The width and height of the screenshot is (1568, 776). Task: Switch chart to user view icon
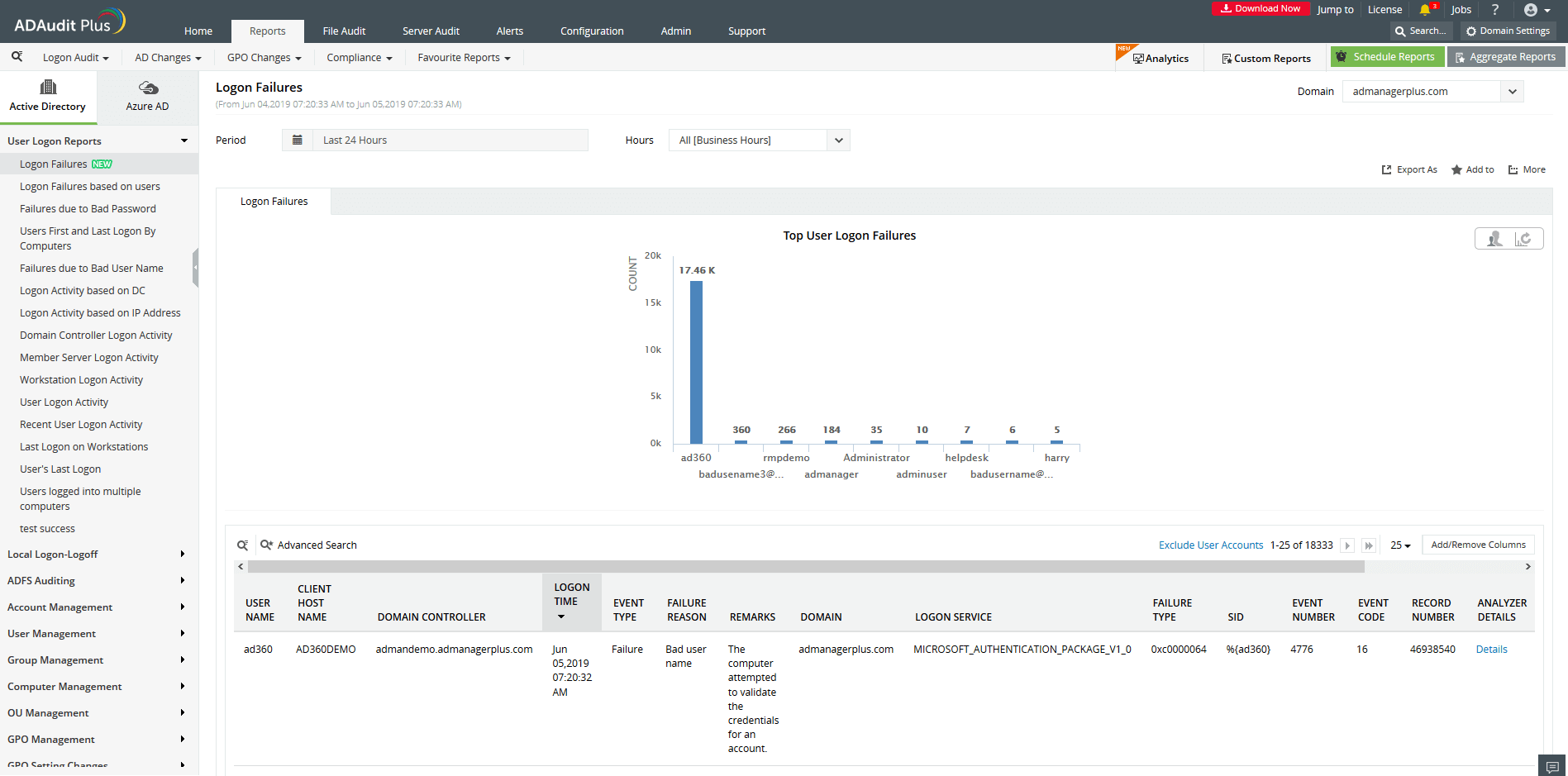pos(1494,239)
